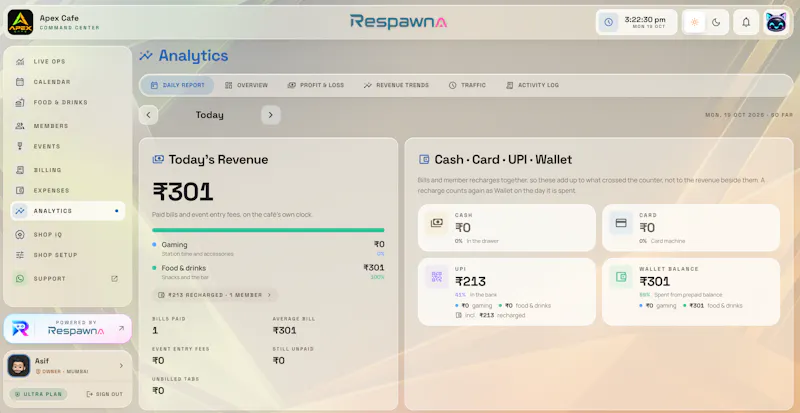Open the Revenue Trends tab
Image resolution: width=800 pixels, height=413 pixels.
click(x=396, y=85)
